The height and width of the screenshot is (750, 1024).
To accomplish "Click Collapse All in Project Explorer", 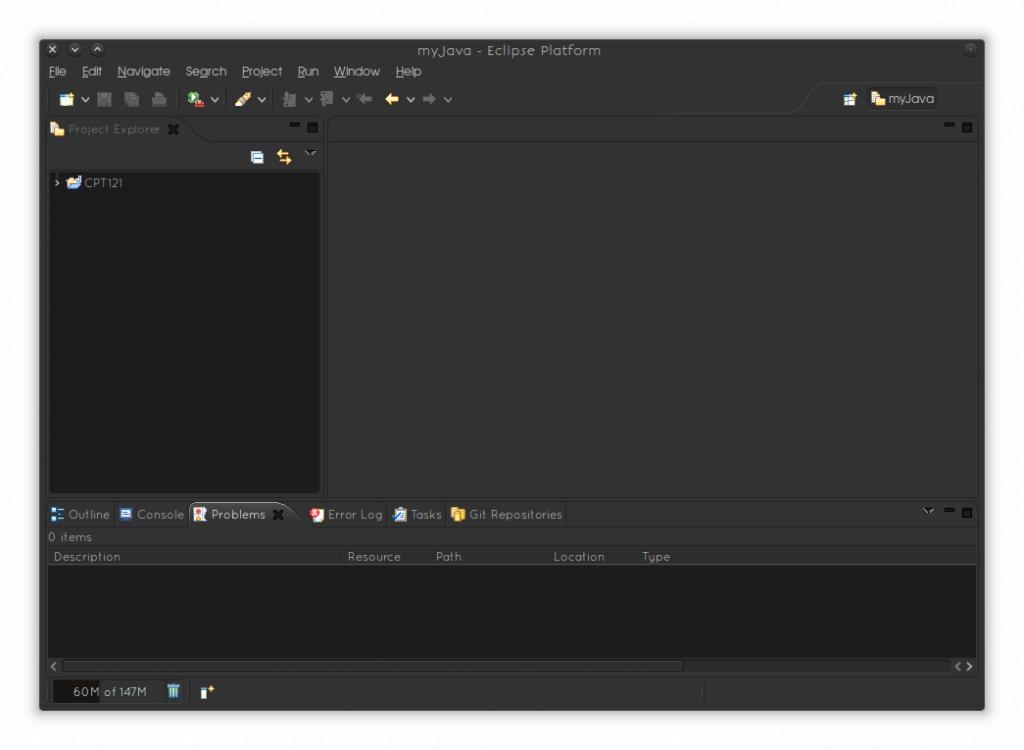I will point(257,157).
